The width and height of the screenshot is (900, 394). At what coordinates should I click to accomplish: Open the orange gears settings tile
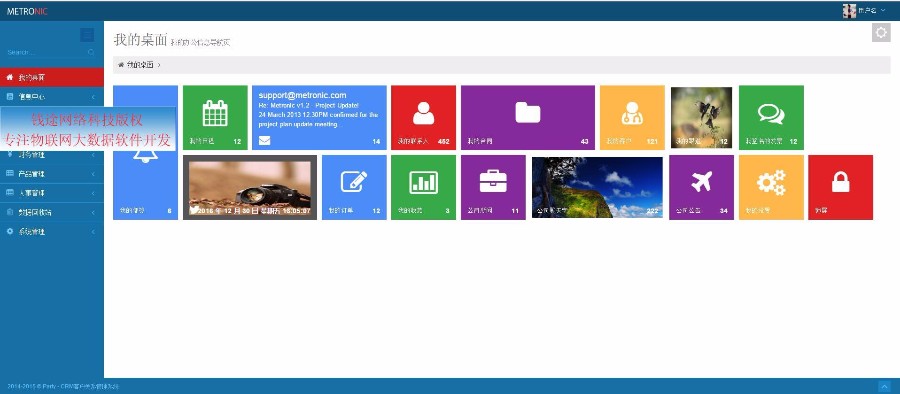[771, 187]
